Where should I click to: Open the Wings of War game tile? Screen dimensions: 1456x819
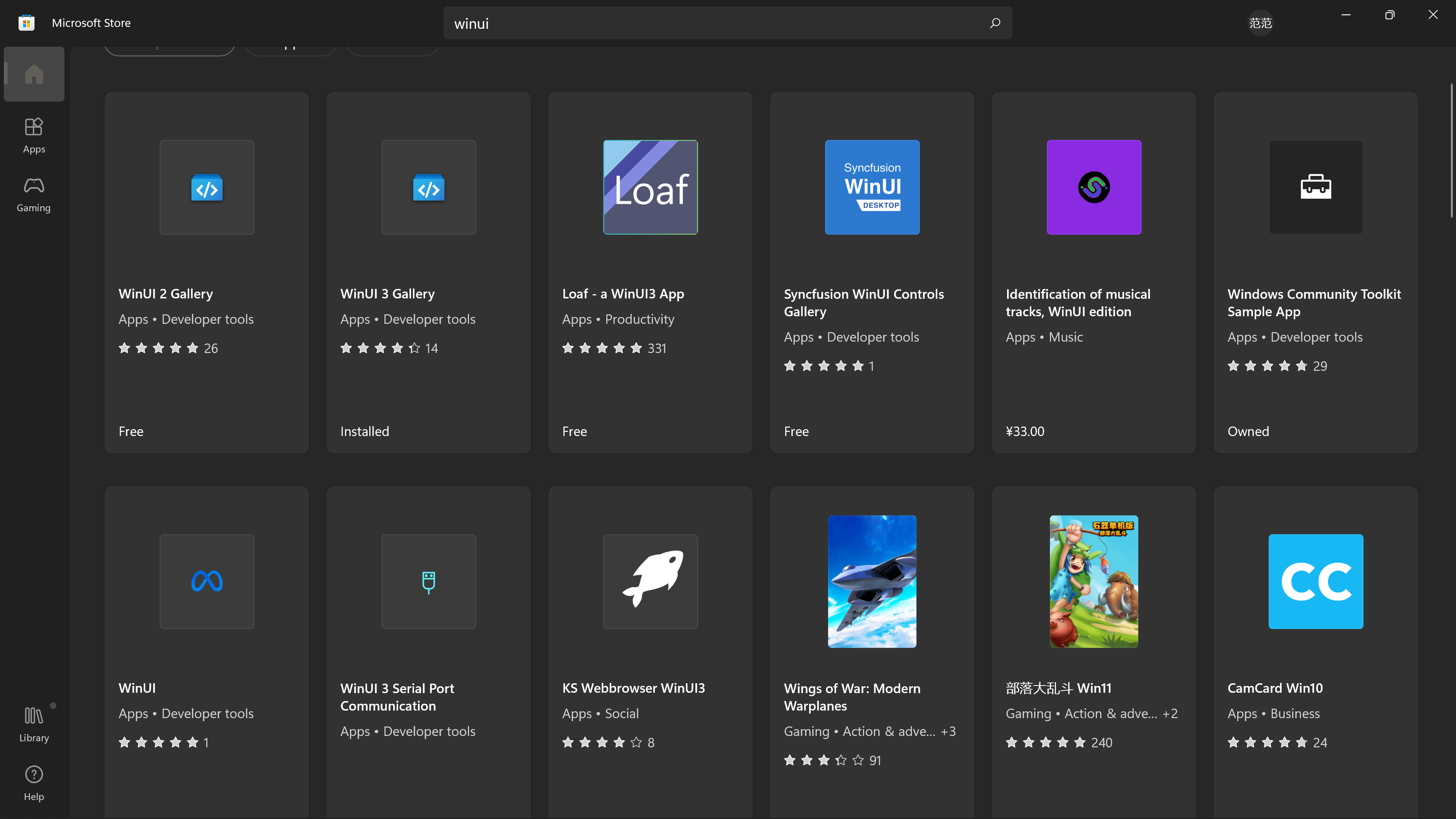[871, 650]
